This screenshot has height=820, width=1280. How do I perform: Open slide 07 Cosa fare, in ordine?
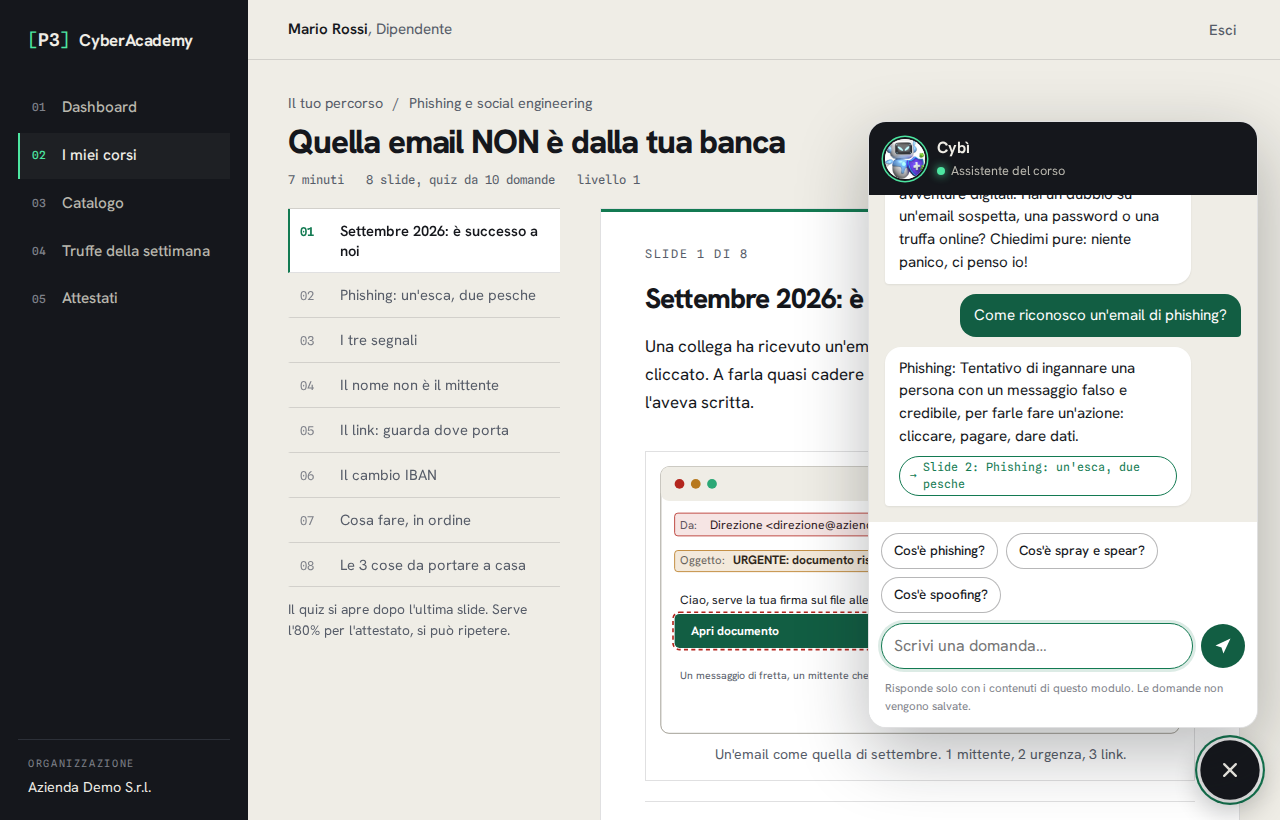424,520
